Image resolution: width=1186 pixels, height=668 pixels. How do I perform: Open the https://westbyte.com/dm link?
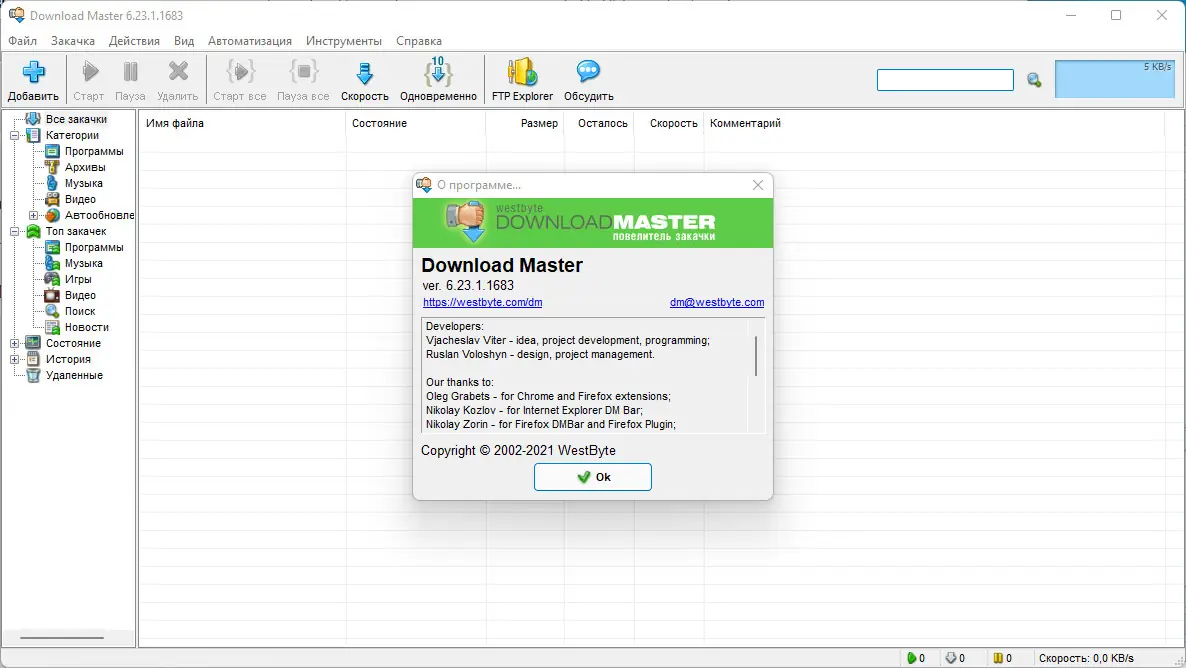483,302
